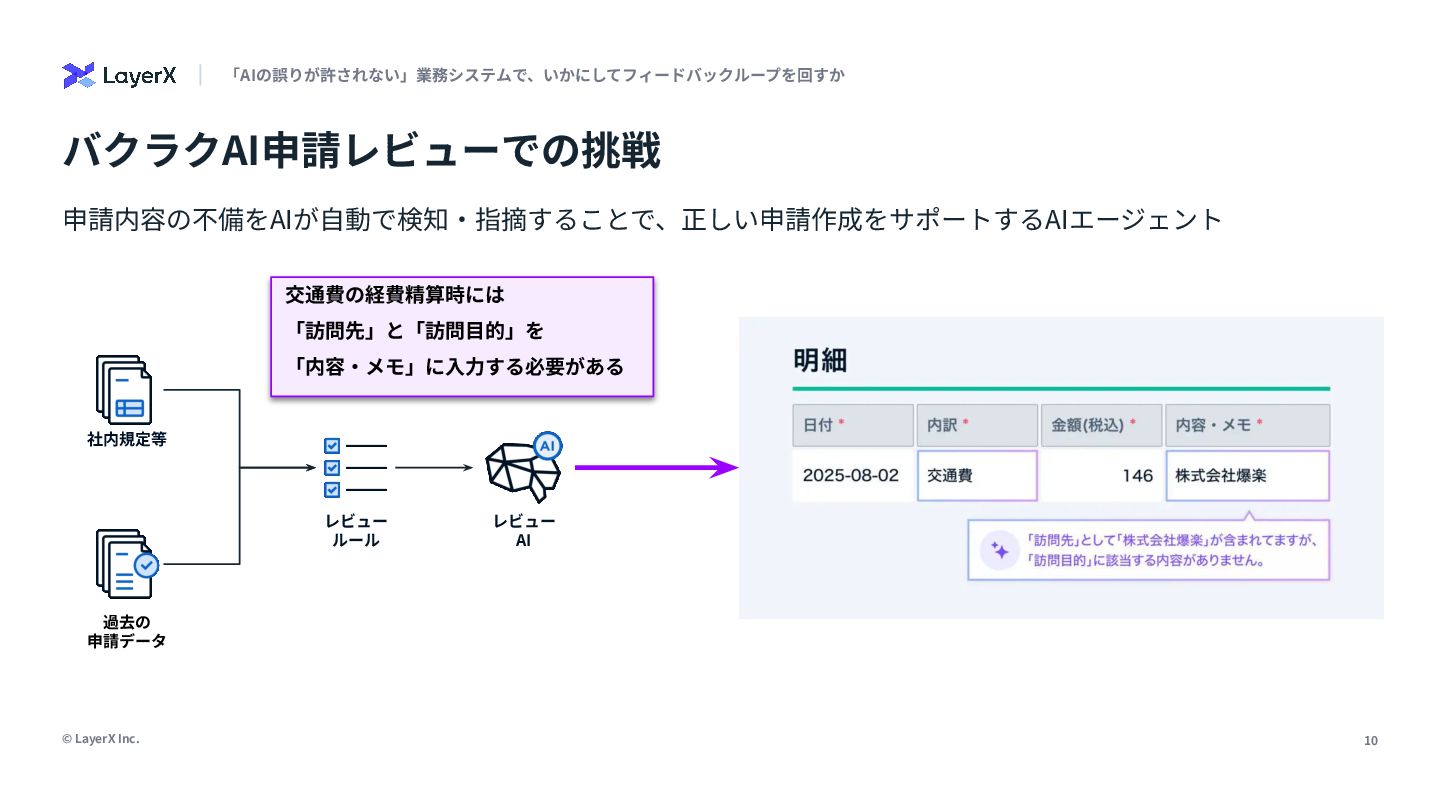Click the date cell 2025-08-02

click(853, 476)
